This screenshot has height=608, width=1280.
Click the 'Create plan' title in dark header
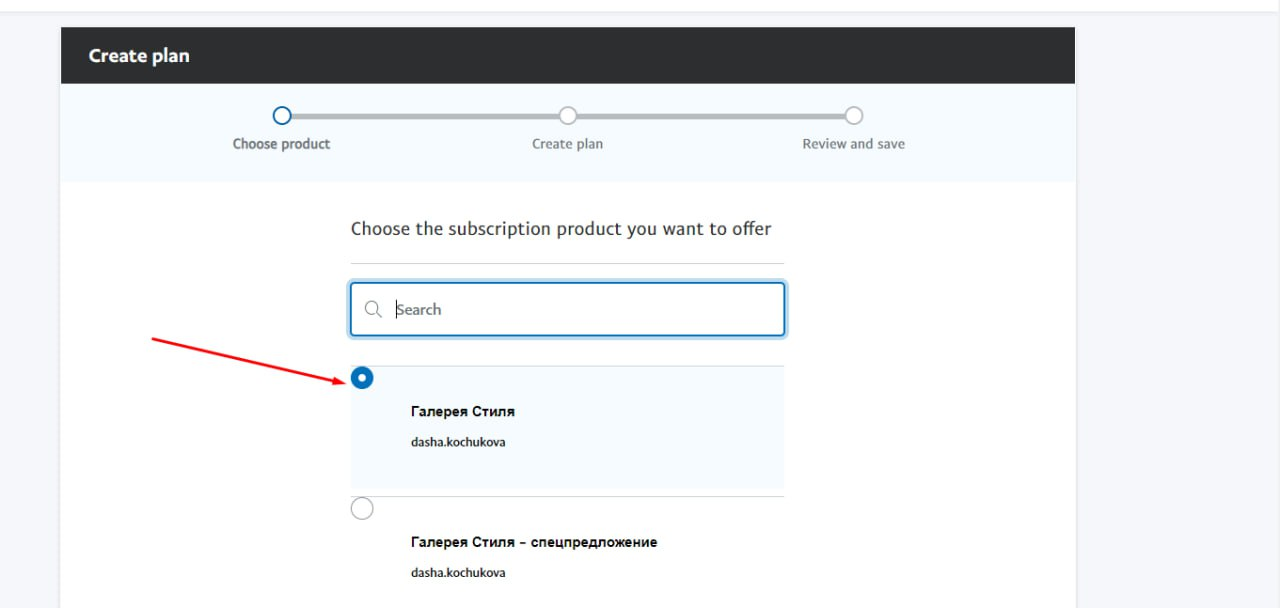(x=139, y=56)
